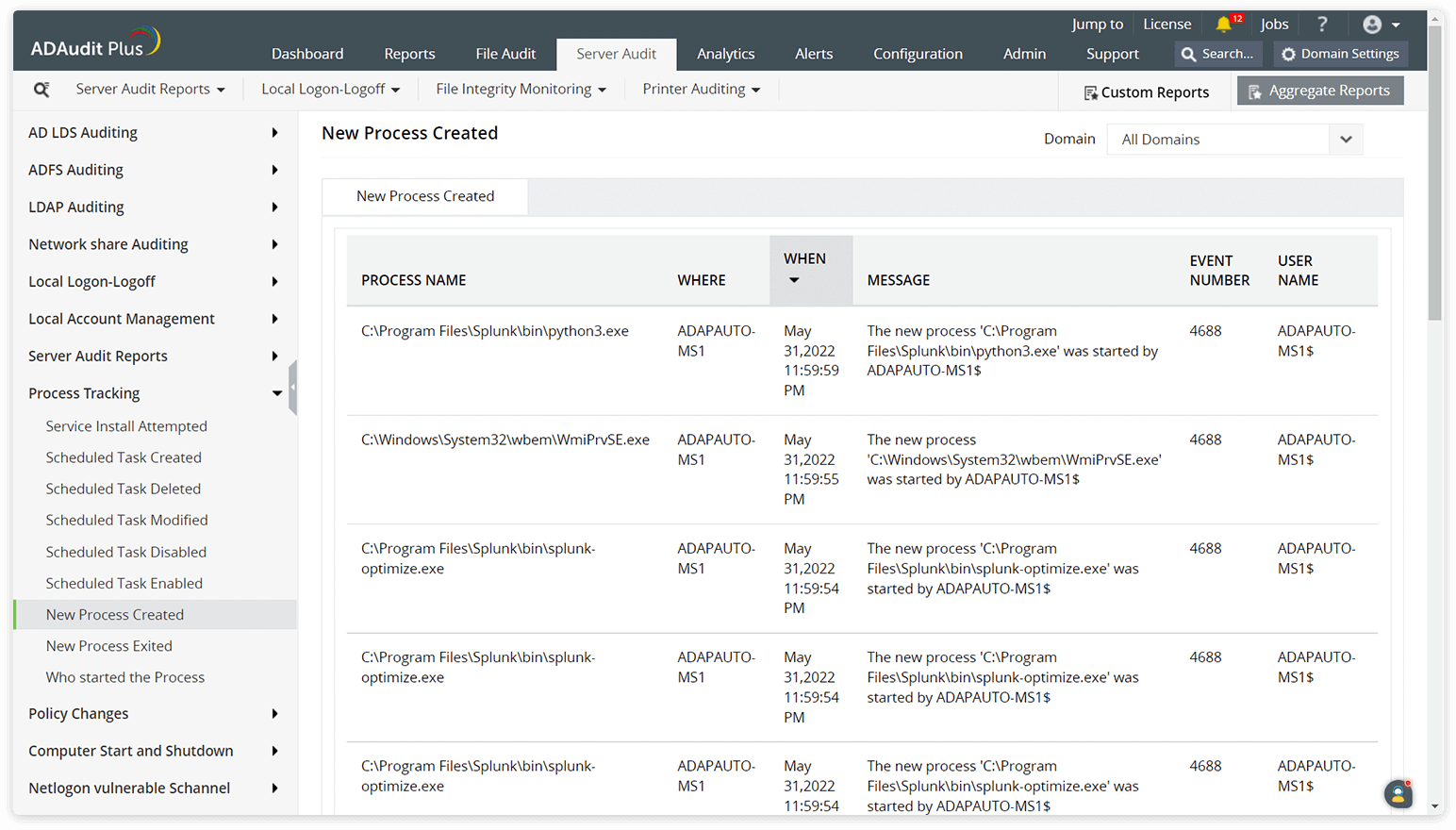
Task: Open the Printer Auditing dropdown
Action: (x=700, y=88)
